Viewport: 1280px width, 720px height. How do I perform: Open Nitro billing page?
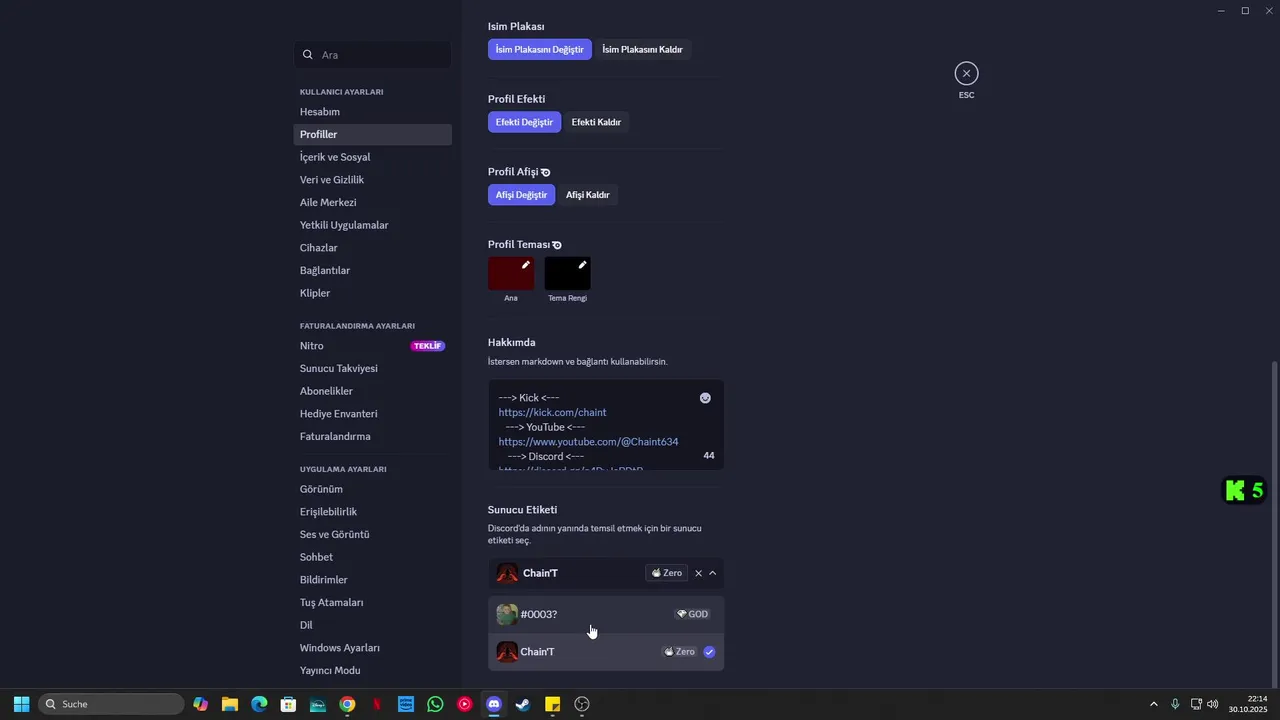[373, 346]
